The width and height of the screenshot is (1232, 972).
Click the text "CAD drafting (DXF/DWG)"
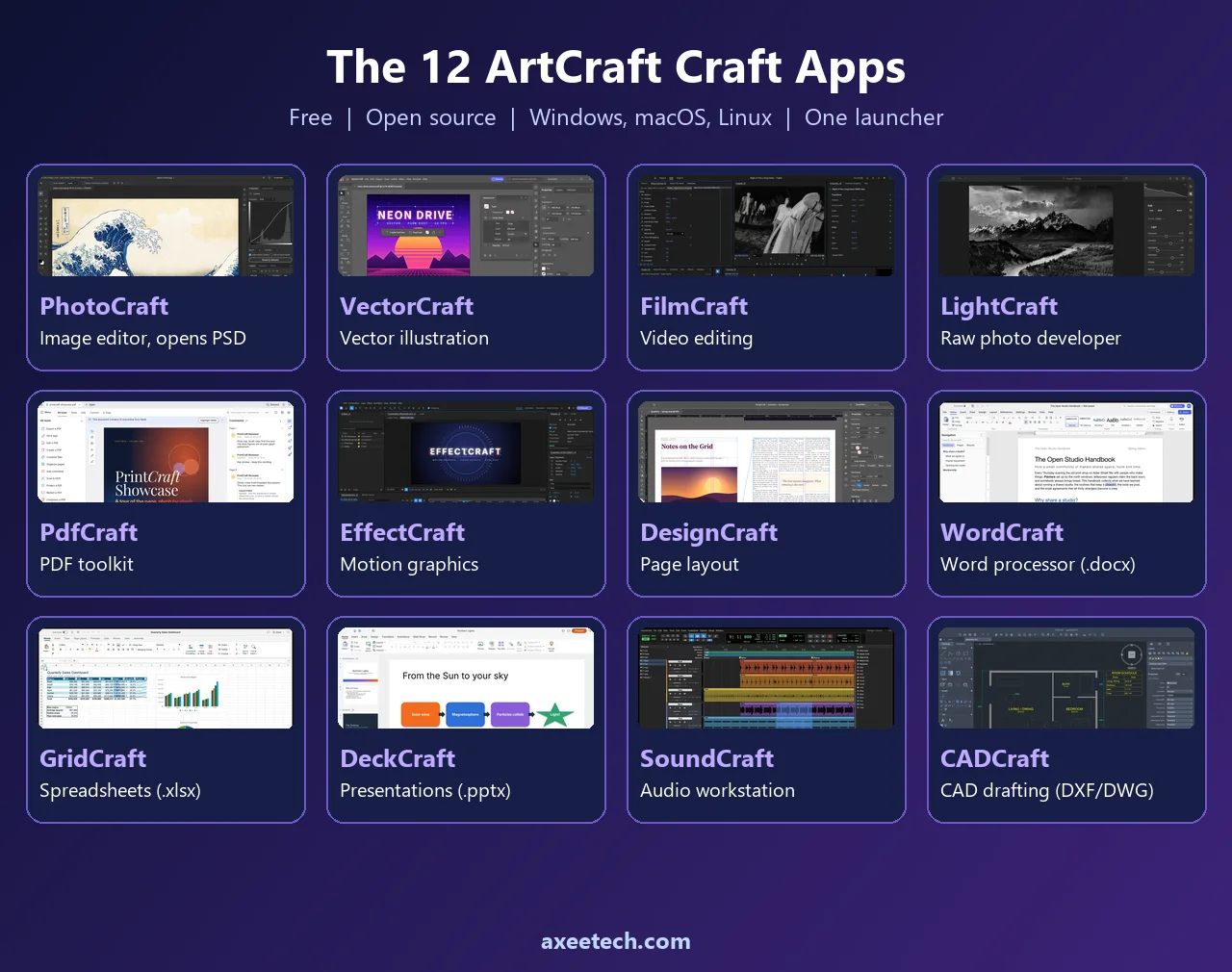point(1046,790)
